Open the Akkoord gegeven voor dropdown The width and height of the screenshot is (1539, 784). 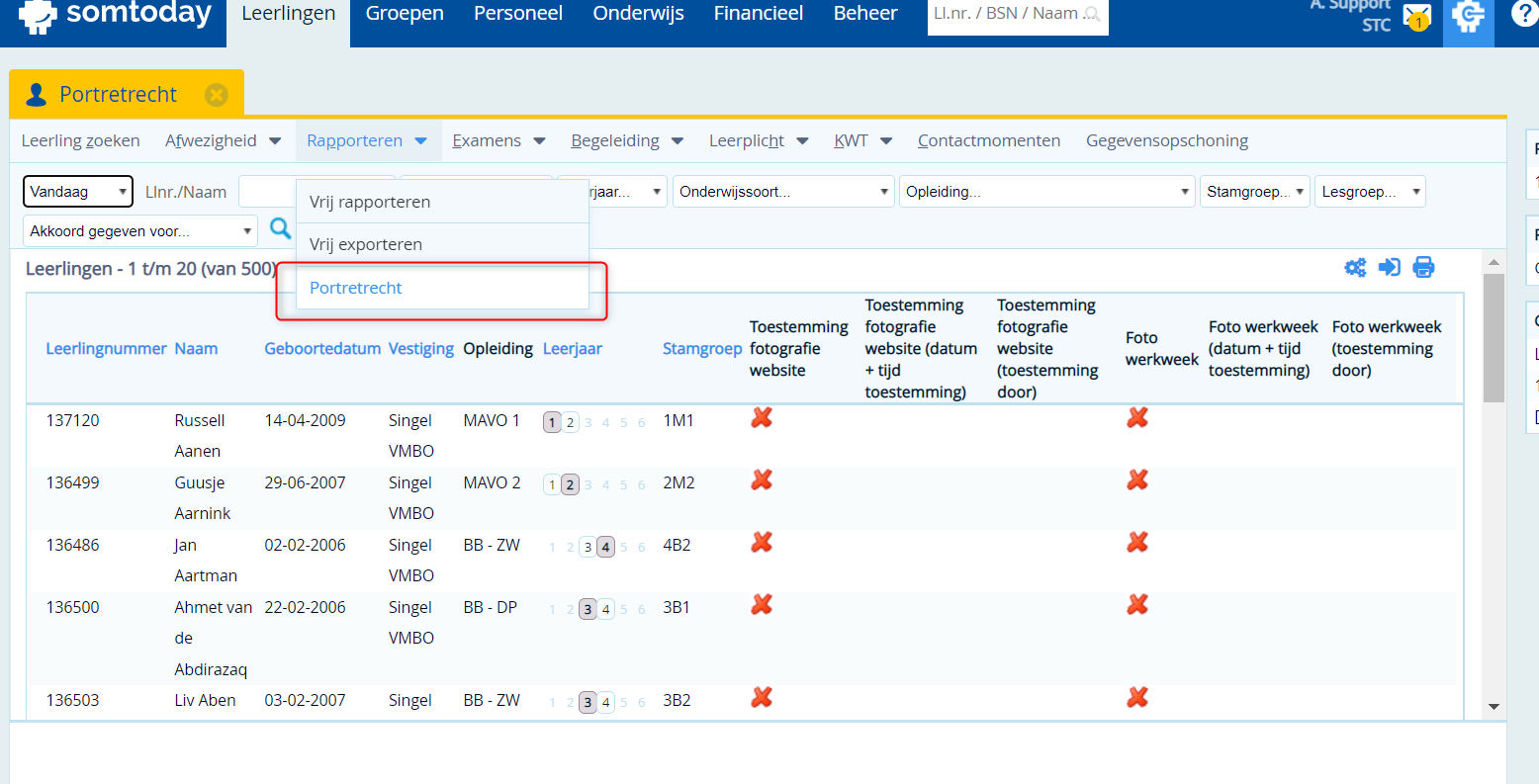tap(139, 231)
